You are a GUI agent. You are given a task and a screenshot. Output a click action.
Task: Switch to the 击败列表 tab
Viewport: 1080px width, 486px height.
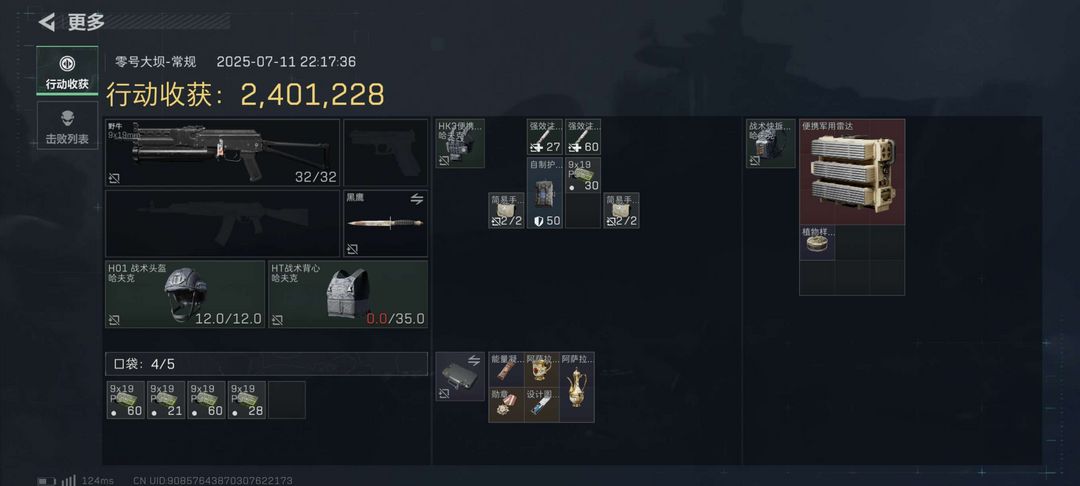pyautogui.click(x=67, y=126)
